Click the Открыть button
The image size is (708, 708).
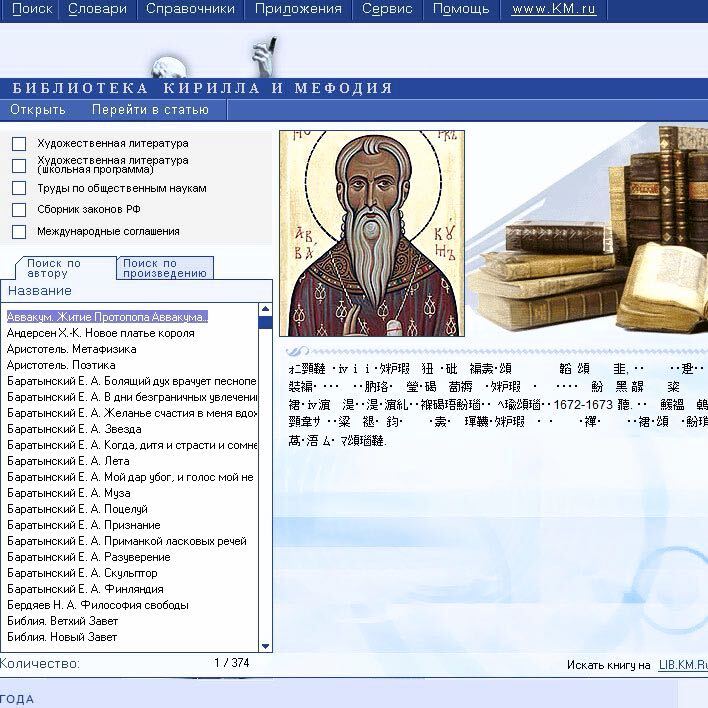tap(38, 110)
